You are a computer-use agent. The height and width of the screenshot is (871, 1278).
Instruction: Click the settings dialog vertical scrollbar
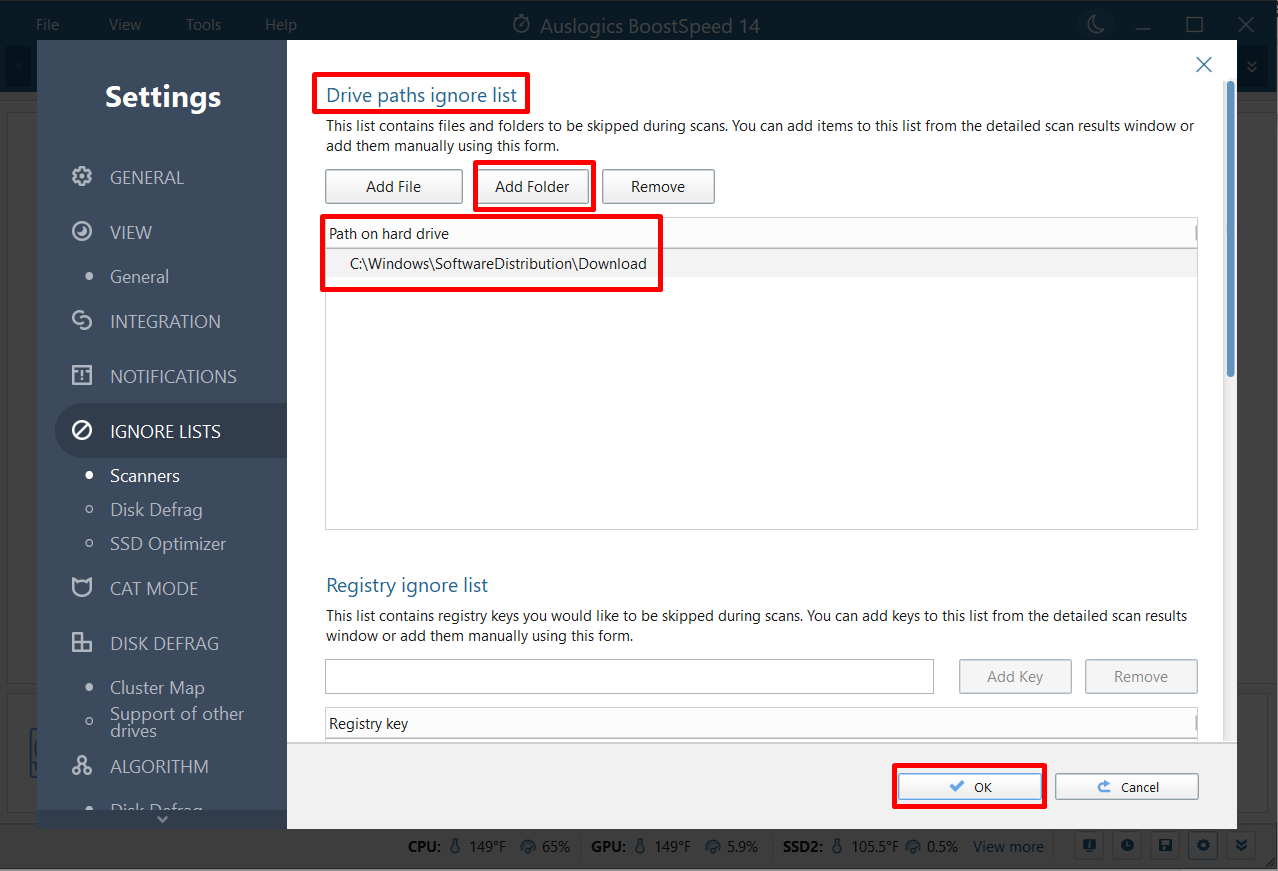1230,228
